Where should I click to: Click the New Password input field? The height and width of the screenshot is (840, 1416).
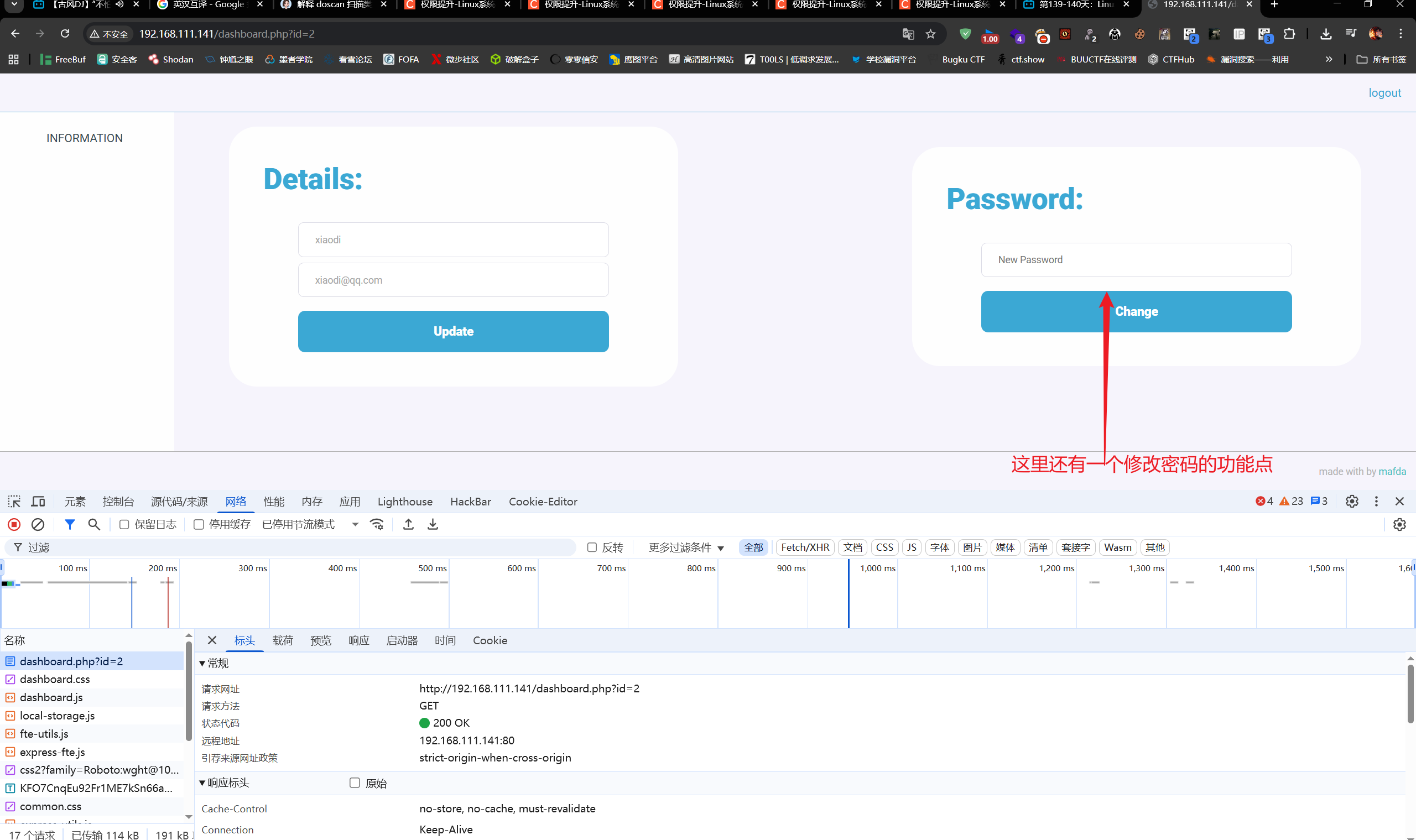(x=1136, y=260)
